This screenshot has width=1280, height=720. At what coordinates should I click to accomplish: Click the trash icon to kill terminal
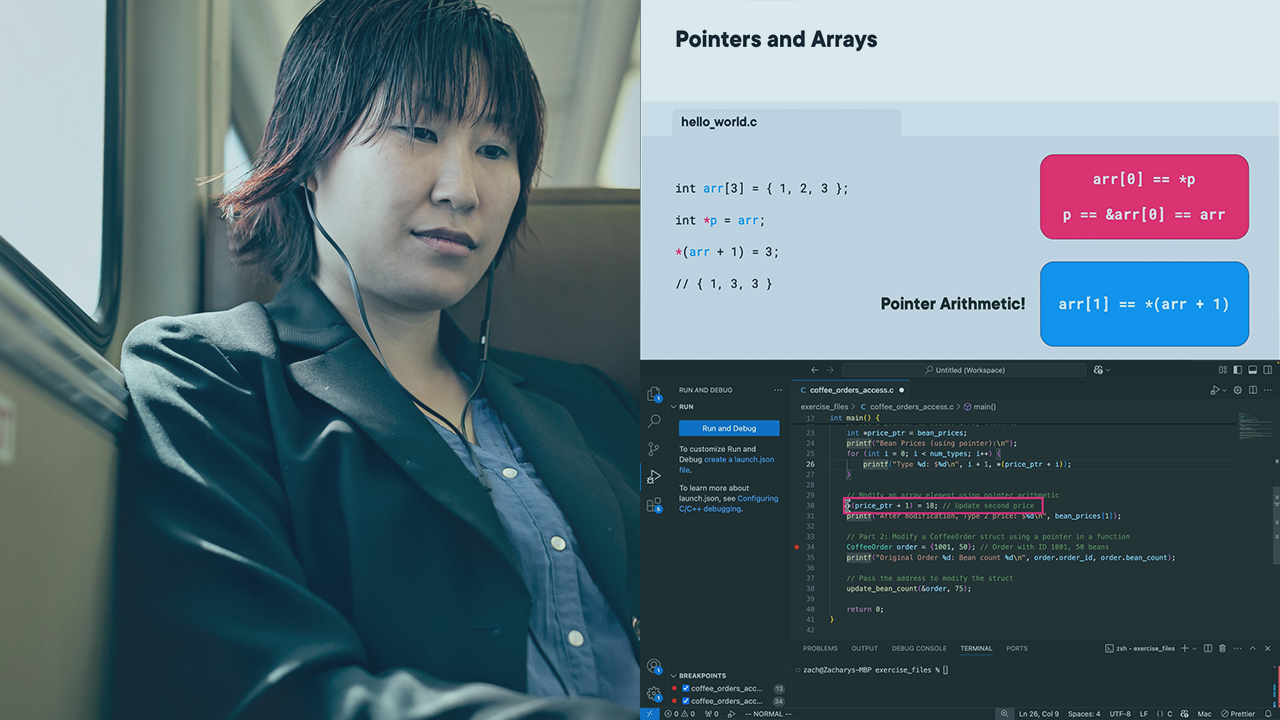tap(1222, 648)
